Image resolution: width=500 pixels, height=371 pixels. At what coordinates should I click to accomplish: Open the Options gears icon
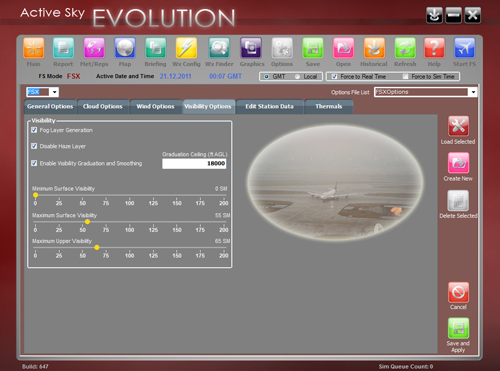[x=282, y=48]
